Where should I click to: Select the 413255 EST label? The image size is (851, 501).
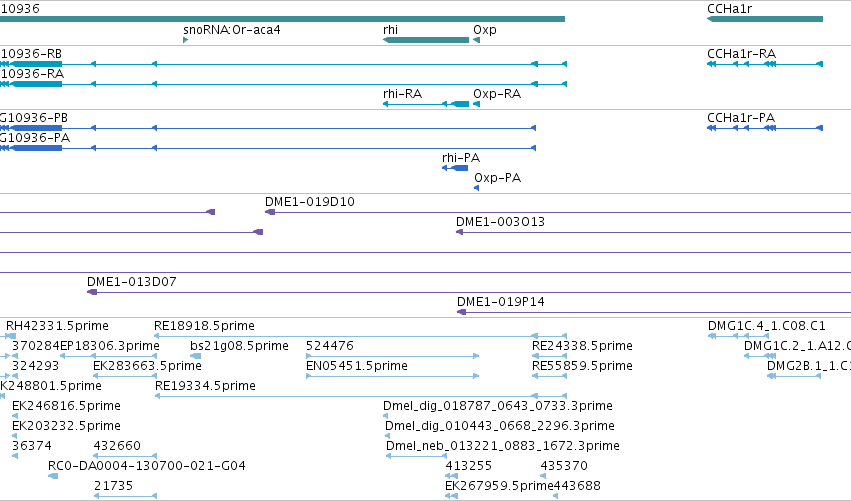[x=468, y=466]
